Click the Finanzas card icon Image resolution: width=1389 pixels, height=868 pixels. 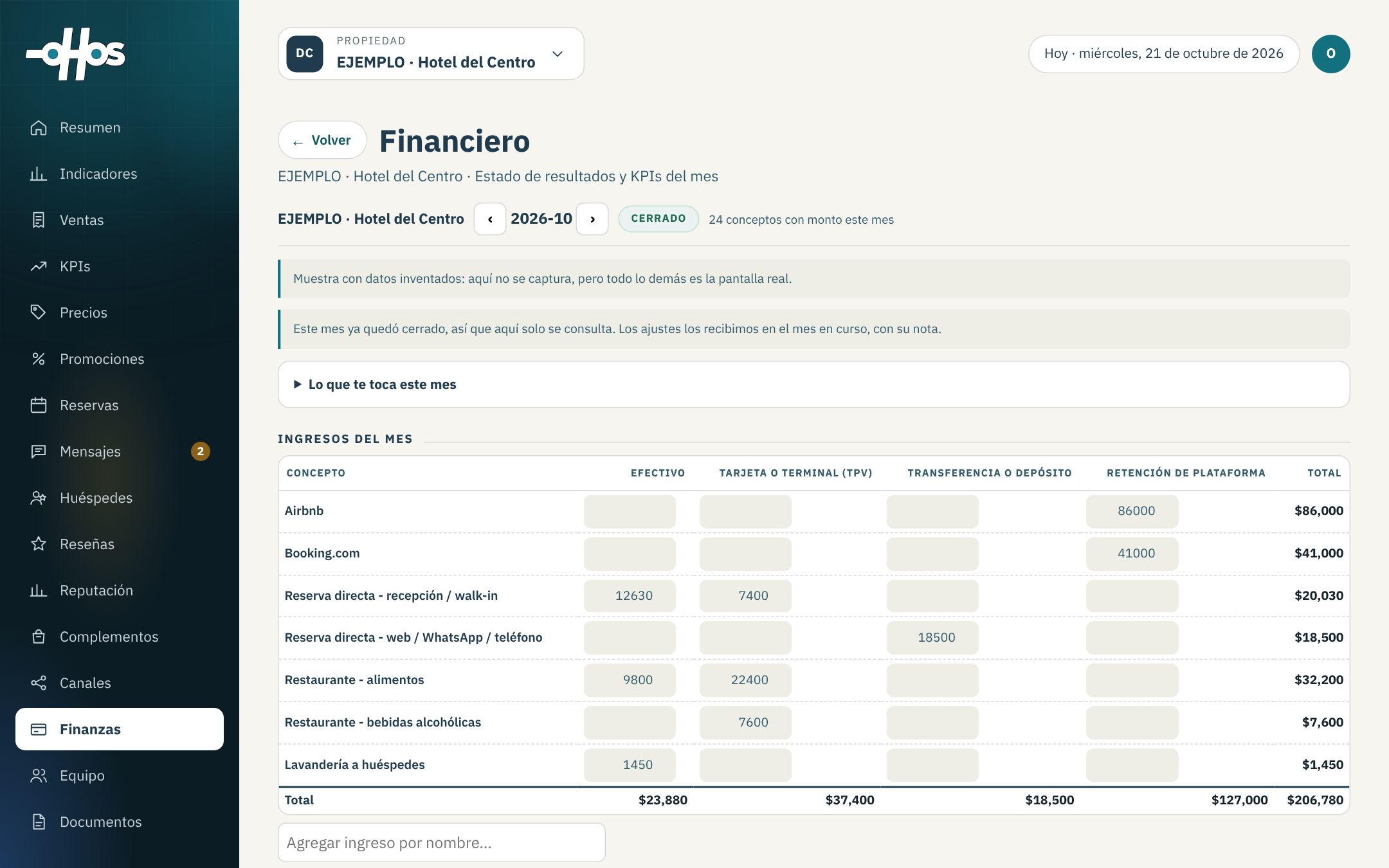point(39,729)
